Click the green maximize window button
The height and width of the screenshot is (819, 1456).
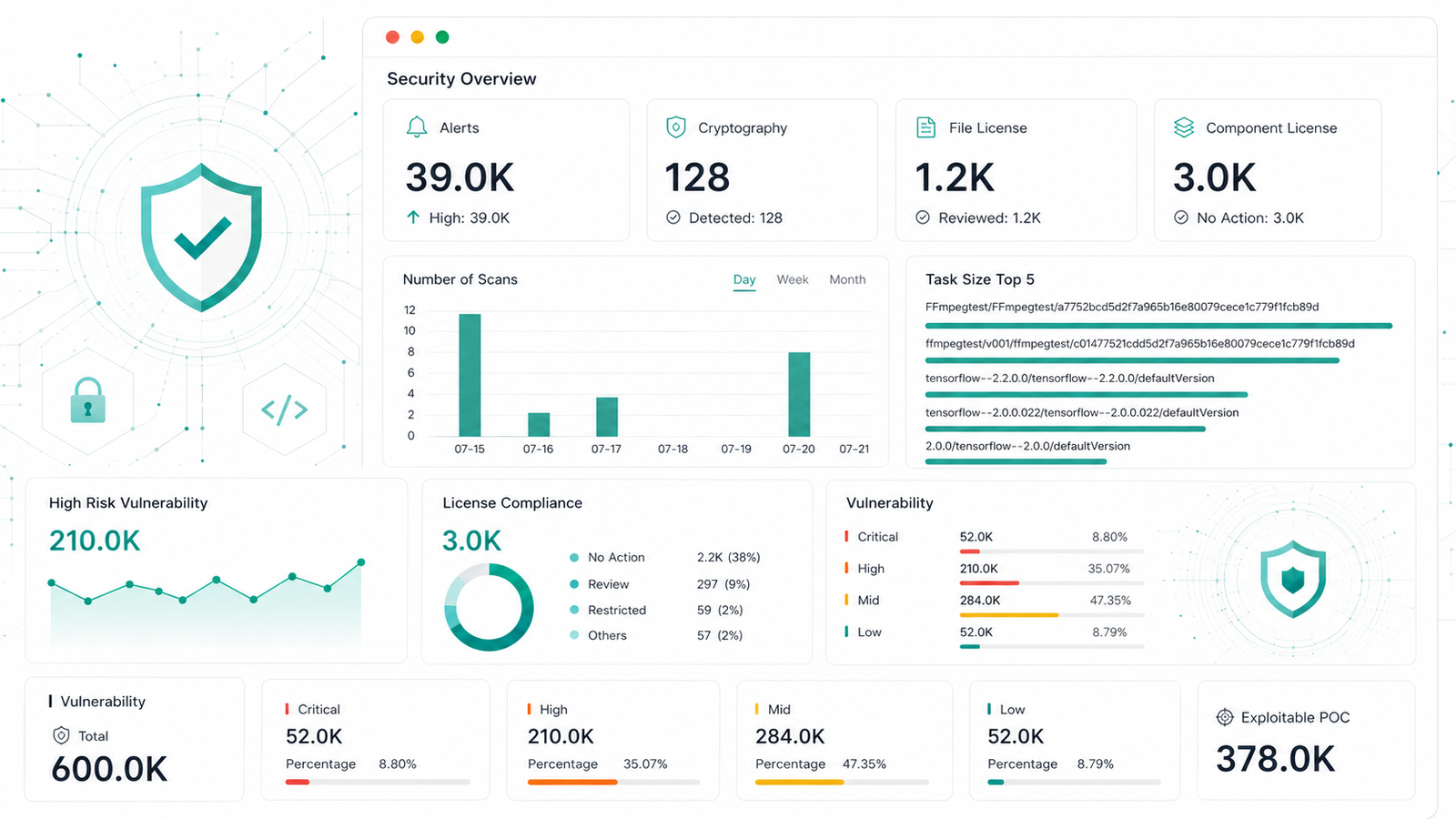[442, 37]
